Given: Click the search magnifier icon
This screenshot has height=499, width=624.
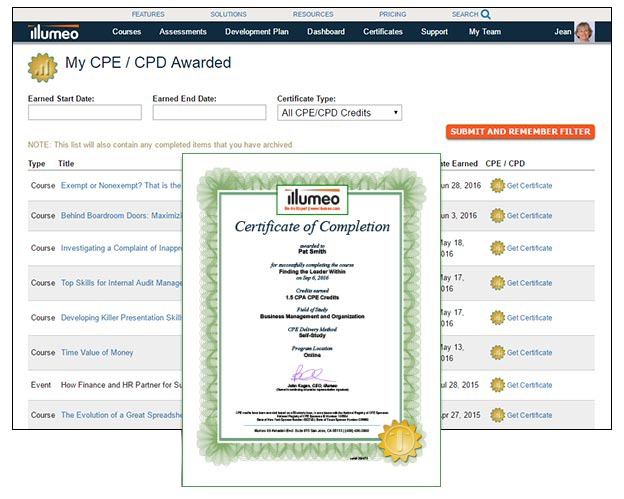Looking at the screenshot, I should coord(486,14).
